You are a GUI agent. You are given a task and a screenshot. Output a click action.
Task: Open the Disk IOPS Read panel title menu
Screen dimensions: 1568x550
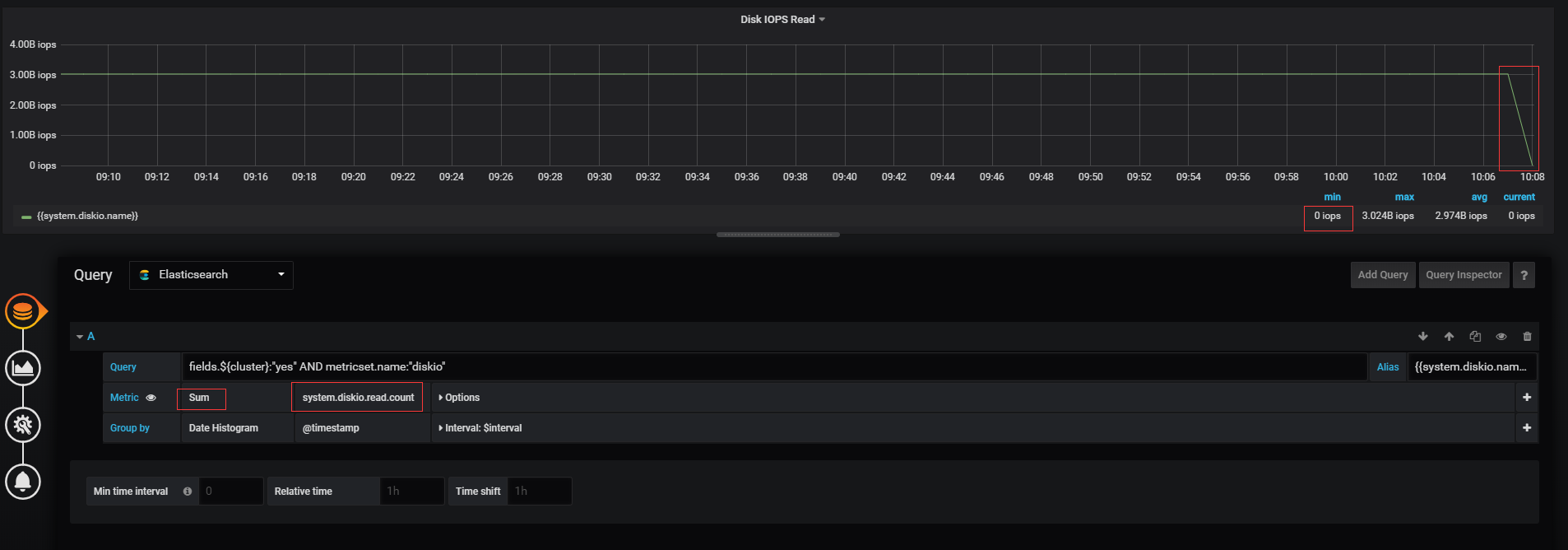(x=782, y=20)
